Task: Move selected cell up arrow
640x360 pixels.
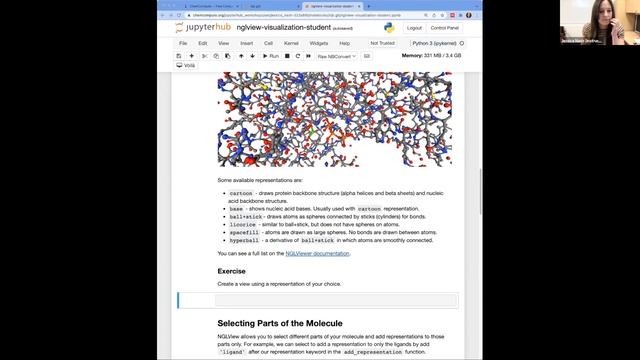Action: pyautogui.click(x=241, y=56)
